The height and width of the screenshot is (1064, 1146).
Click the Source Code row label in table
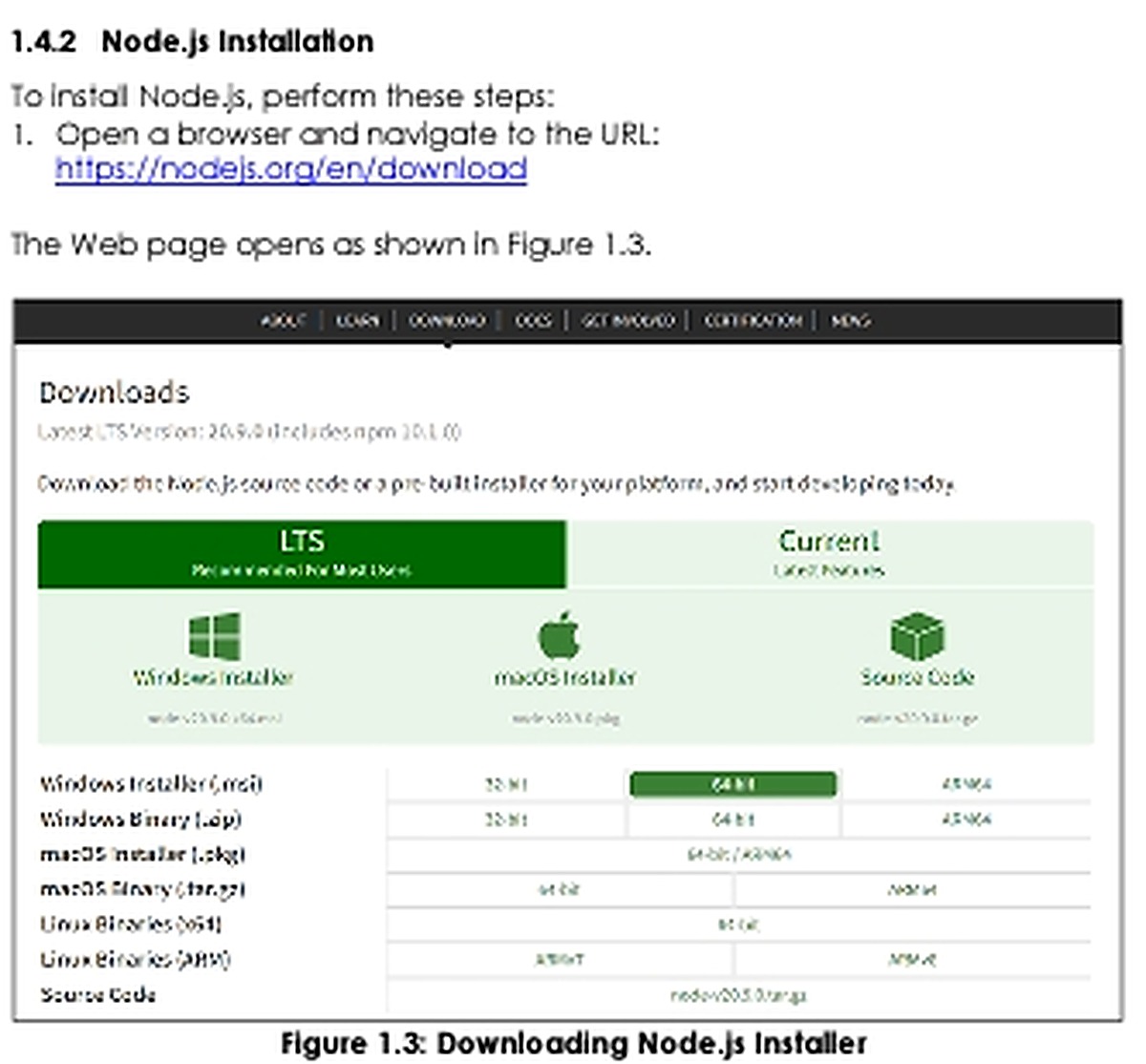coord(97,995)
